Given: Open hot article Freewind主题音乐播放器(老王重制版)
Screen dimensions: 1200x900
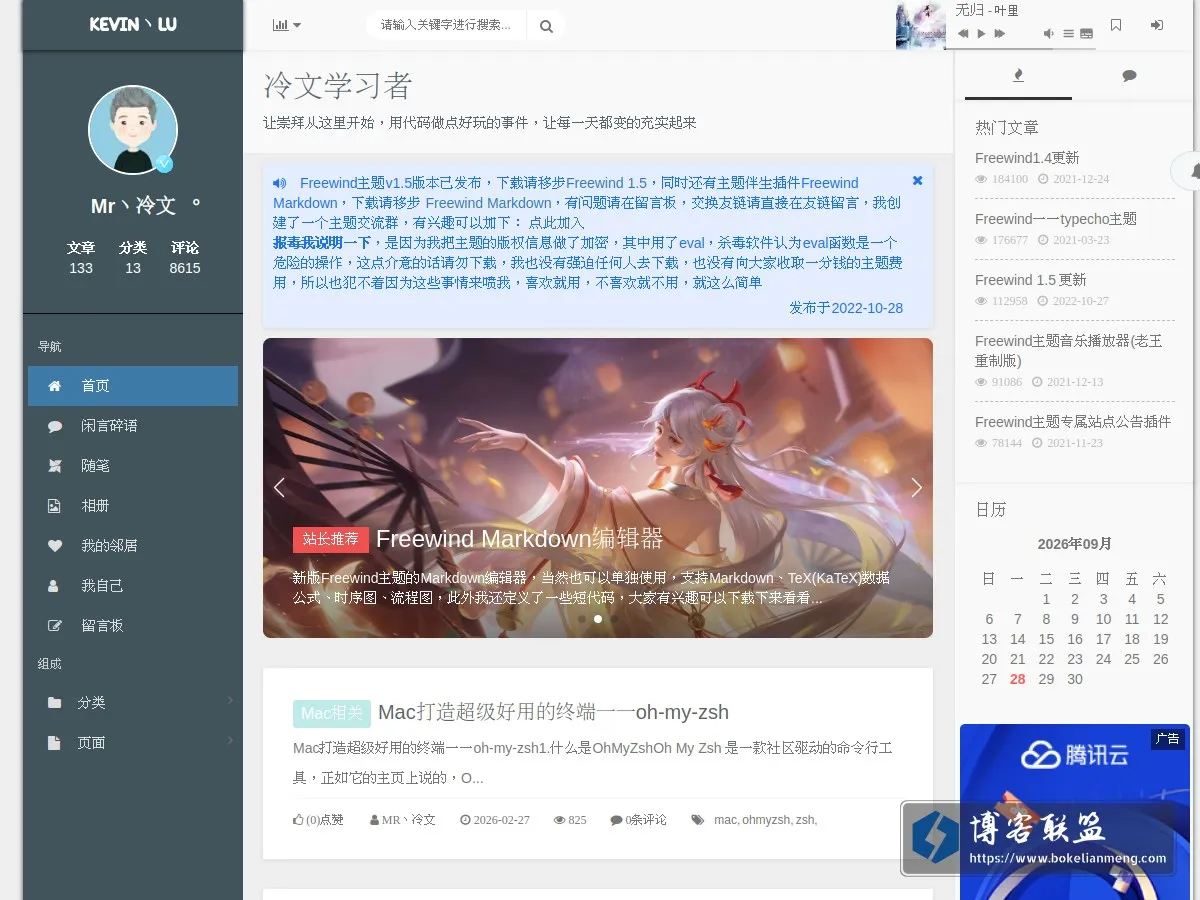Looking at the screenshot, I should tap(1068, 351).
